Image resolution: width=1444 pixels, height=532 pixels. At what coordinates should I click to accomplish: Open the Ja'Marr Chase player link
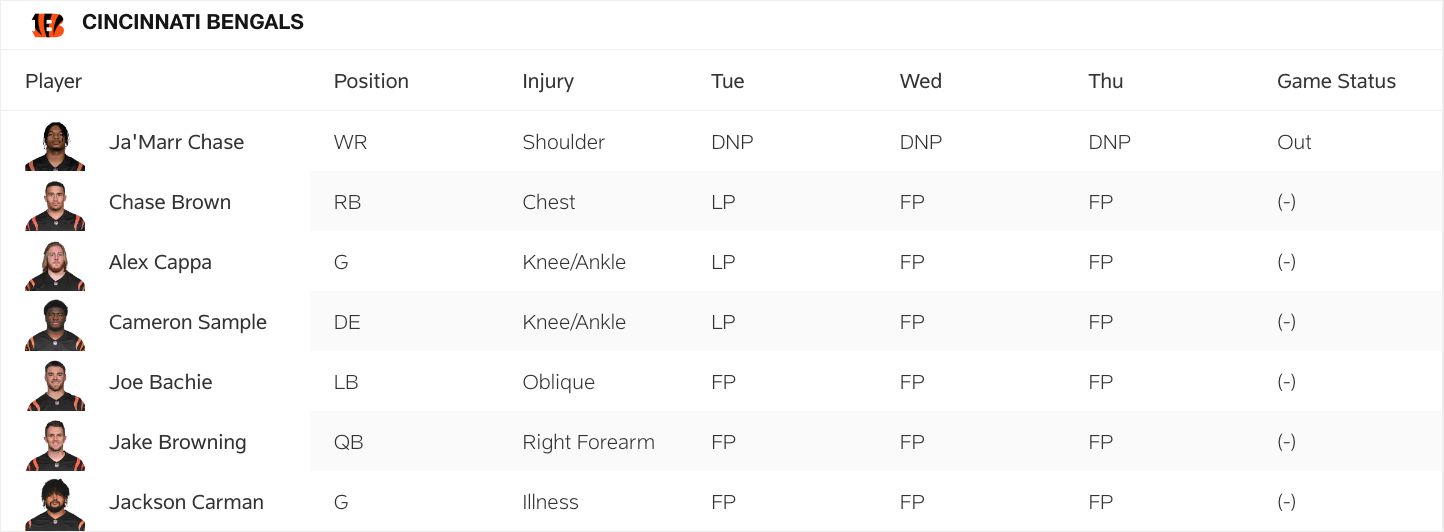pyautogui.click(x=176, y=142)
